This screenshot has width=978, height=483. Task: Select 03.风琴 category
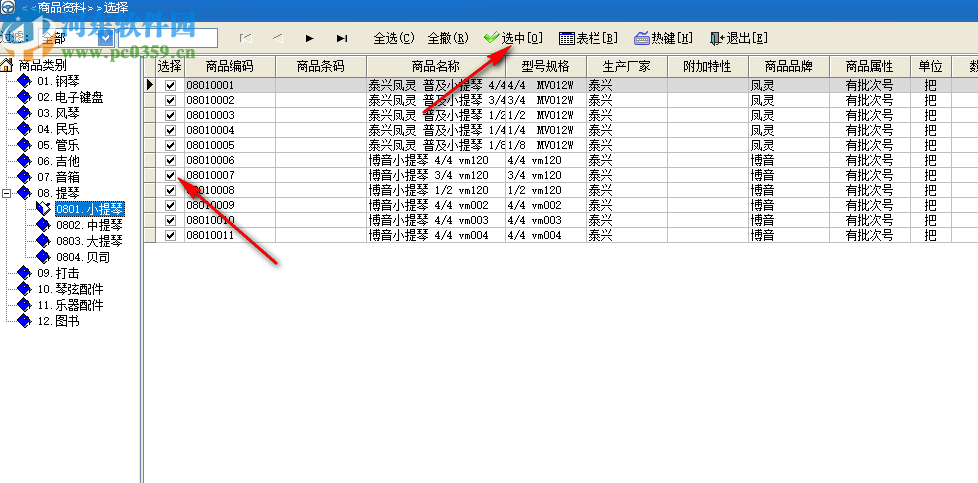[x=58, y=114]
